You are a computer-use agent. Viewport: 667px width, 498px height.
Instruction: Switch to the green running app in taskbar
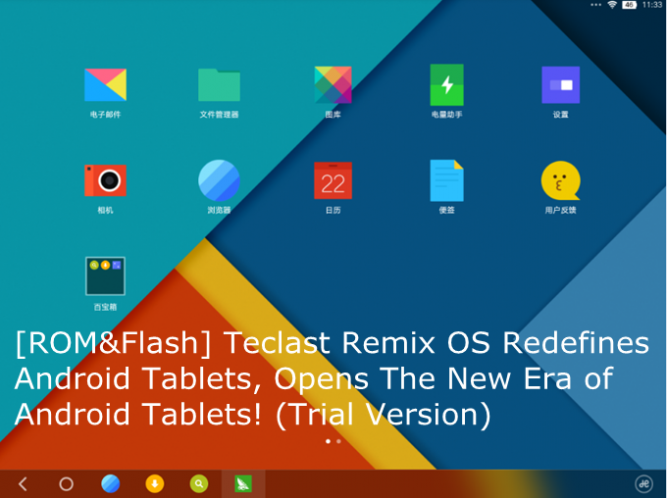[243, 484]
